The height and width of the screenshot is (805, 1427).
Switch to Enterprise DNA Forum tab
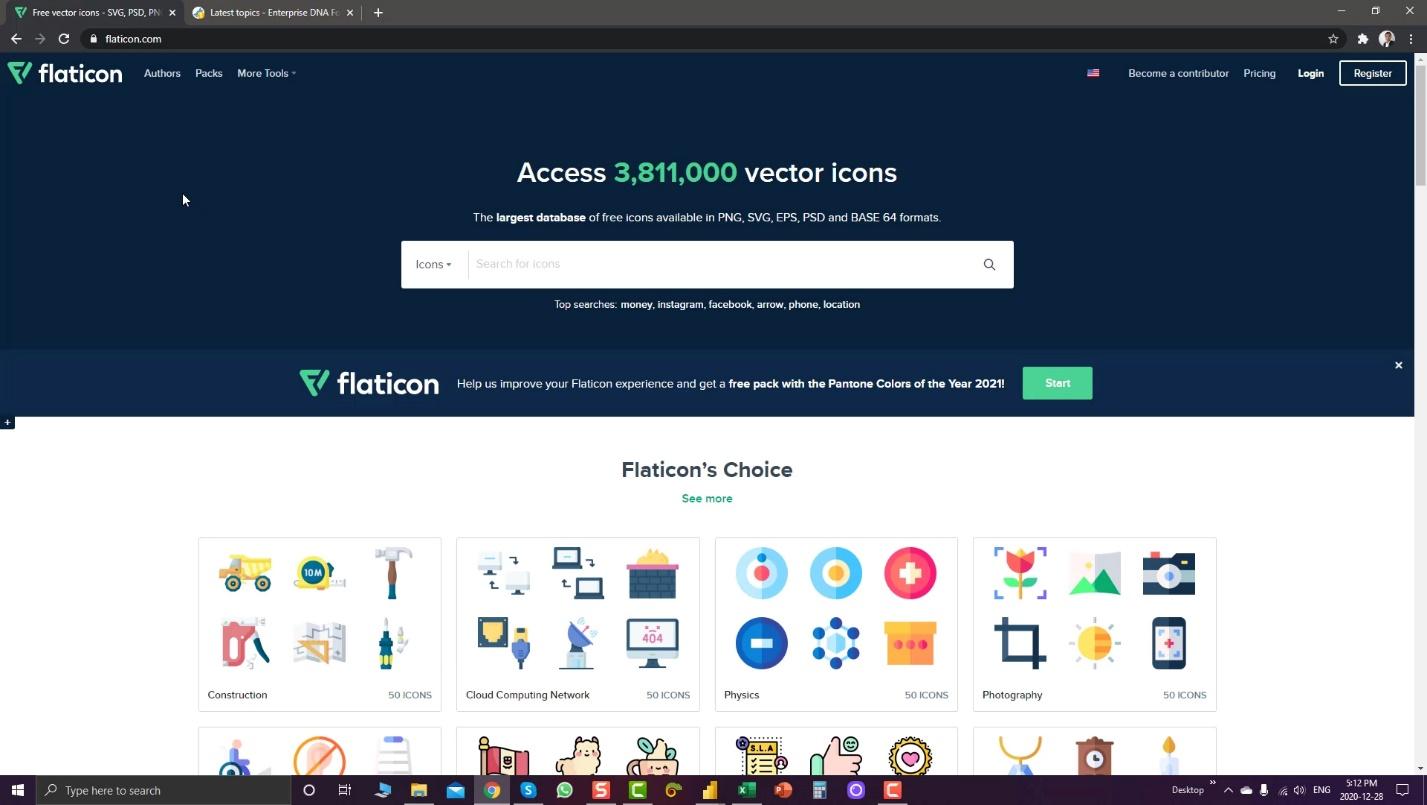273,13
